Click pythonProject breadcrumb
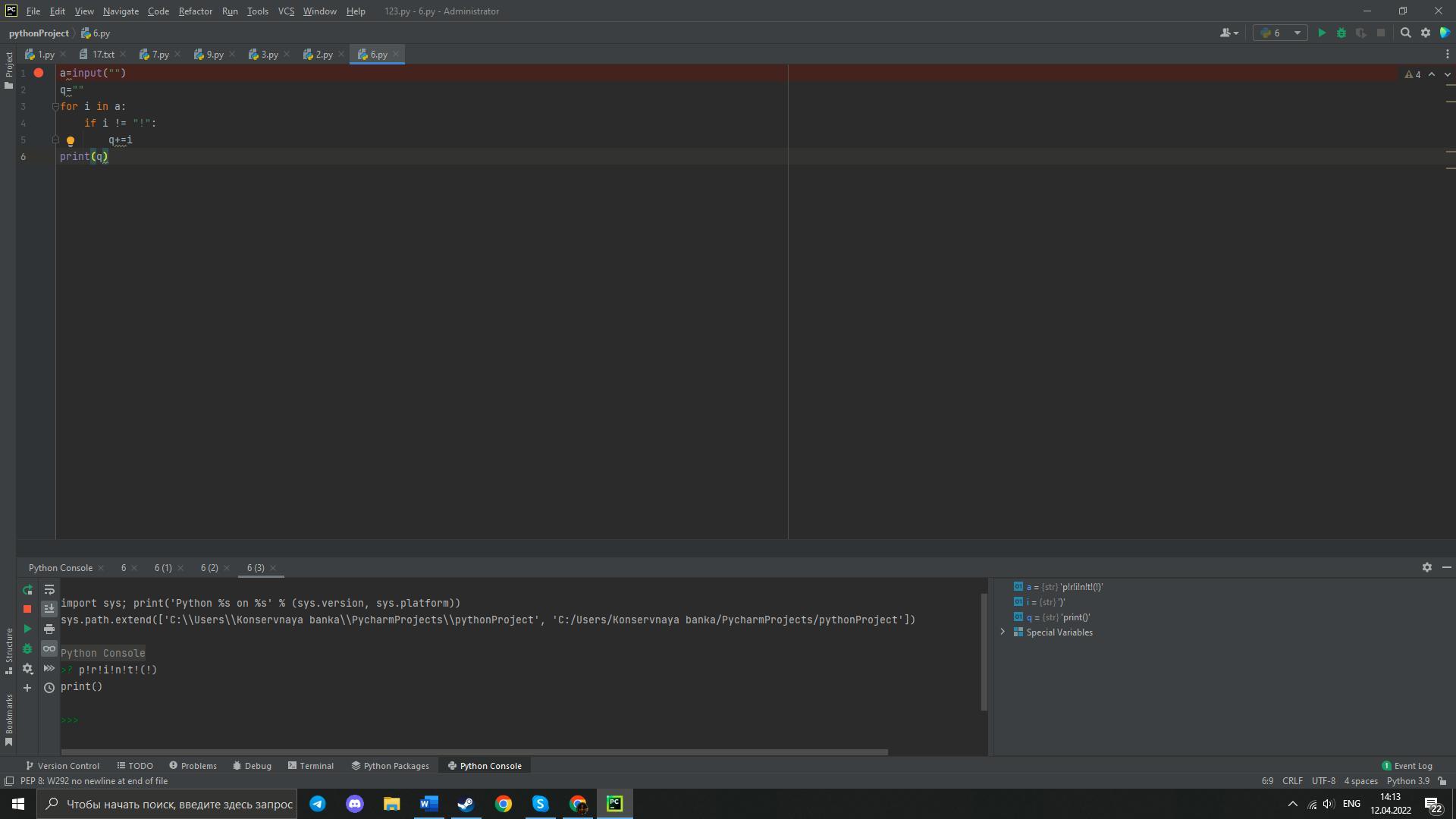Screen dimensions: 1456x819 39,33
